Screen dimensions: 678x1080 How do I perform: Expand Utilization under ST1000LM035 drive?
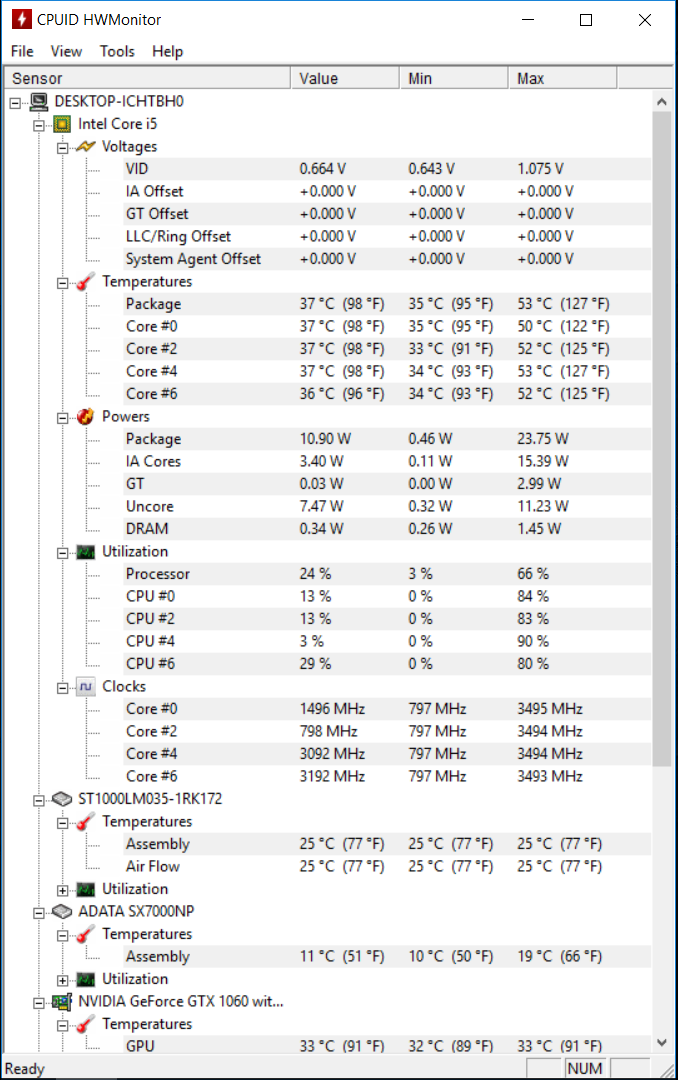pyautogui.click(x=63, y=890)
